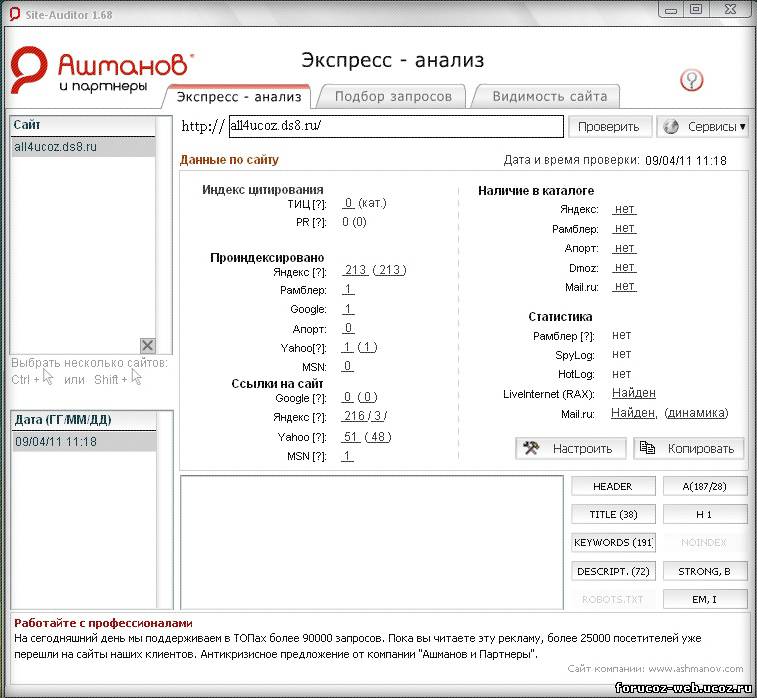The height and width of the screenshot is (698, 757).
Task: Click the PR [?] help label
Action: point(311,223)
